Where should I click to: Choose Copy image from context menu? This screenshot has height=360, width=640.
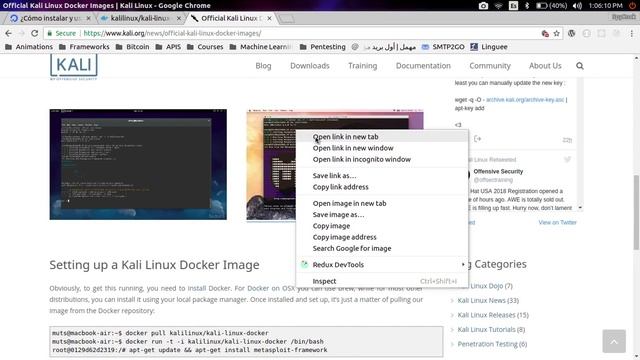(382, 226)
